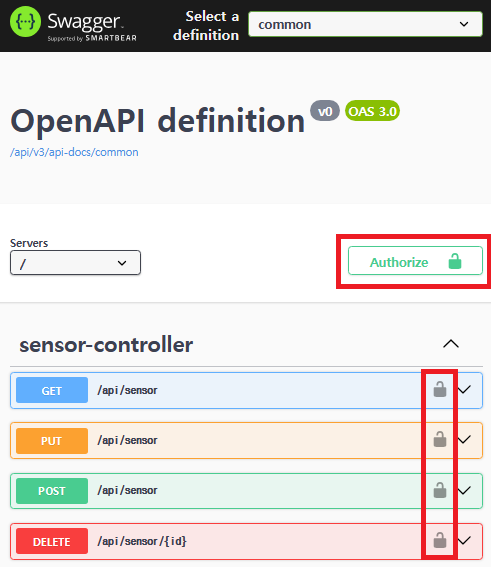491x567 pixels.
Task: Click the lock icon on DELETE /api/sensor/{id}
Action: click(x=440, y=540)
